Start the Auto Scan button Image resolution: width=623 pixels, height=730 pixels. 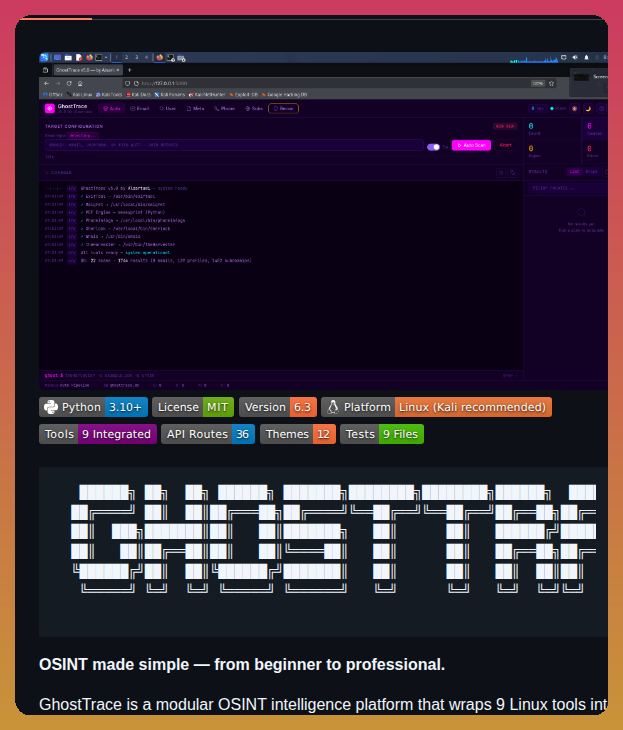(471, 145)
